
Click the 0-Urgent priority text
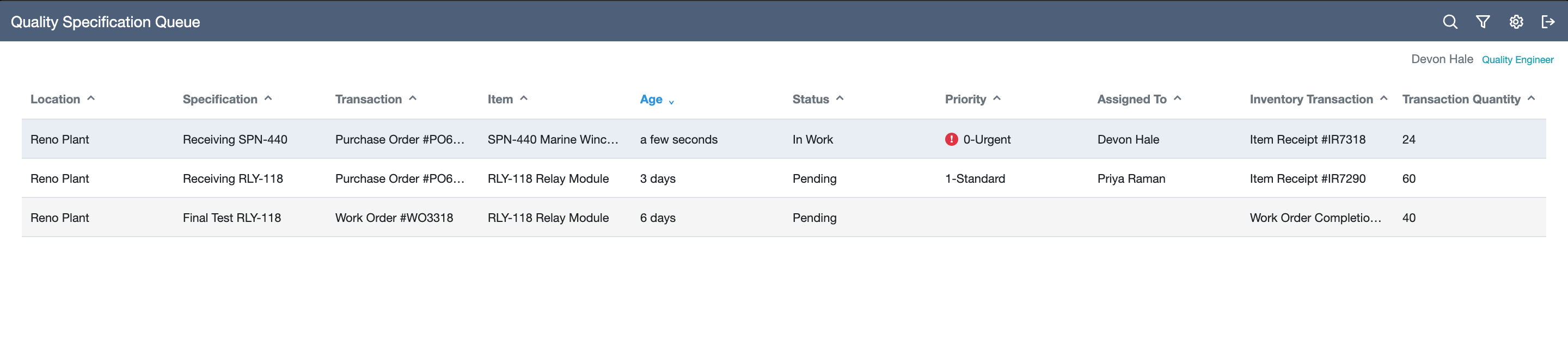click(x=987, y=139)
